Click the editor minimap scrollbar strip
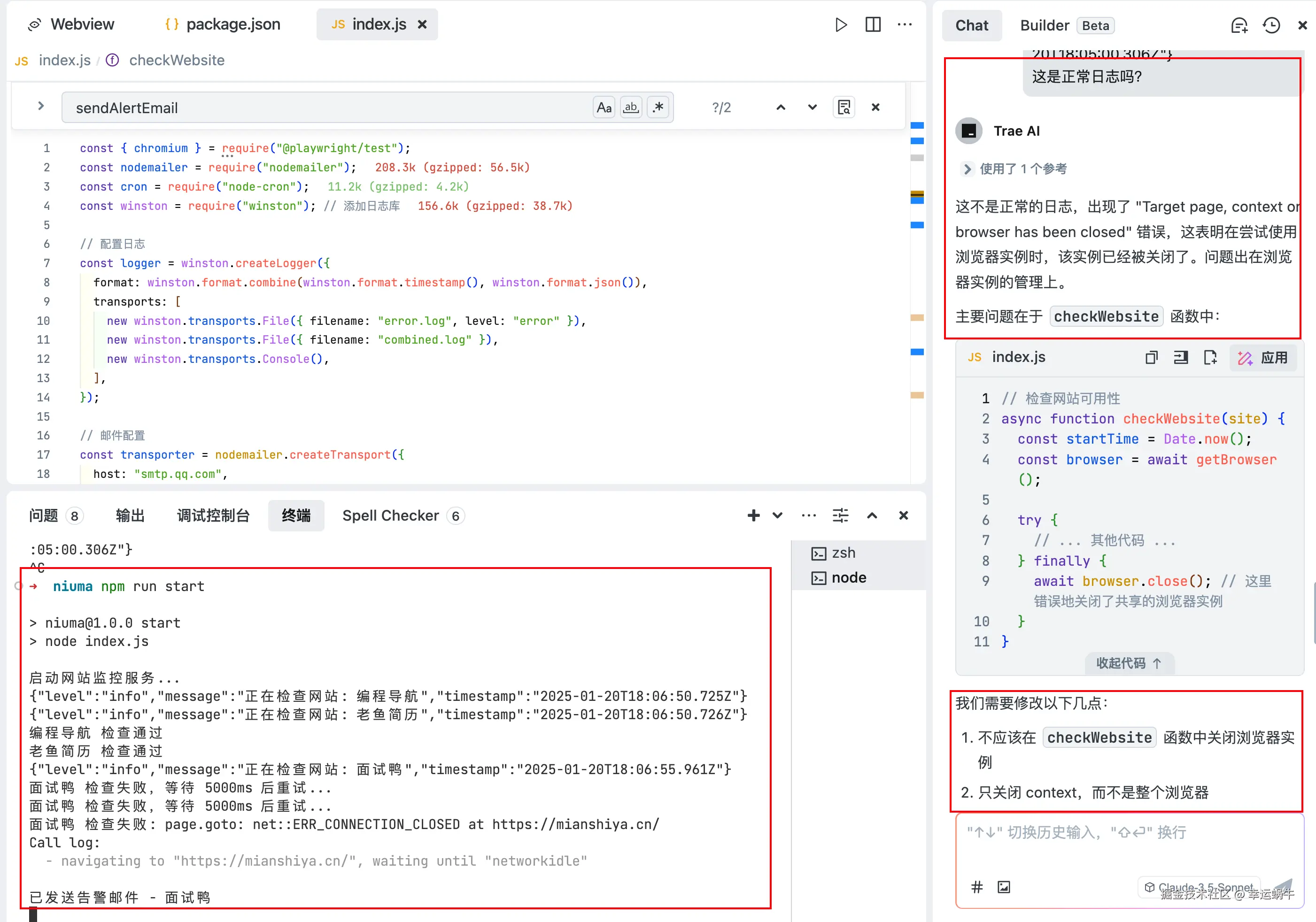 (916, 286)
